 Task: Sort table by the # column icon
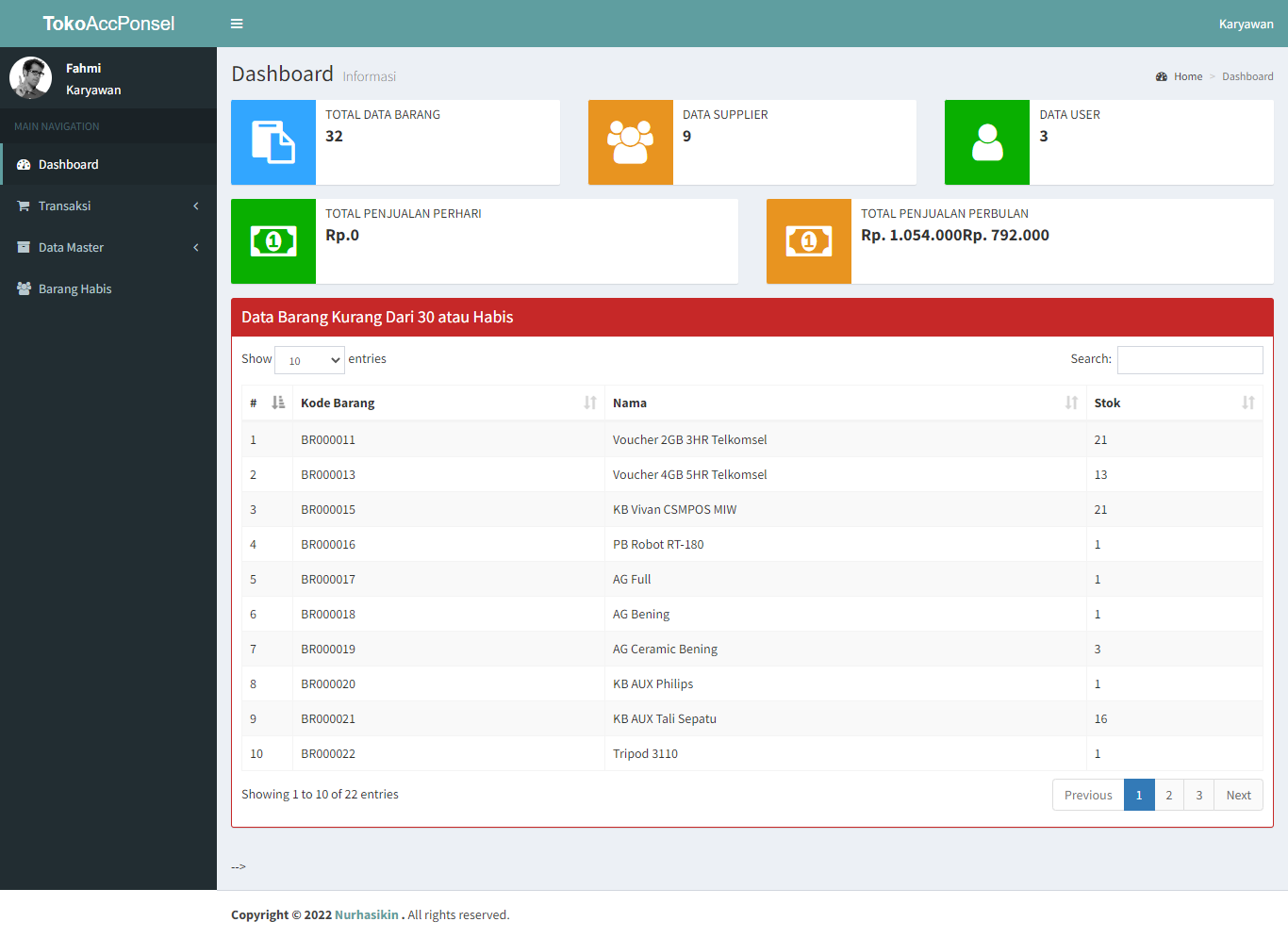278,403
